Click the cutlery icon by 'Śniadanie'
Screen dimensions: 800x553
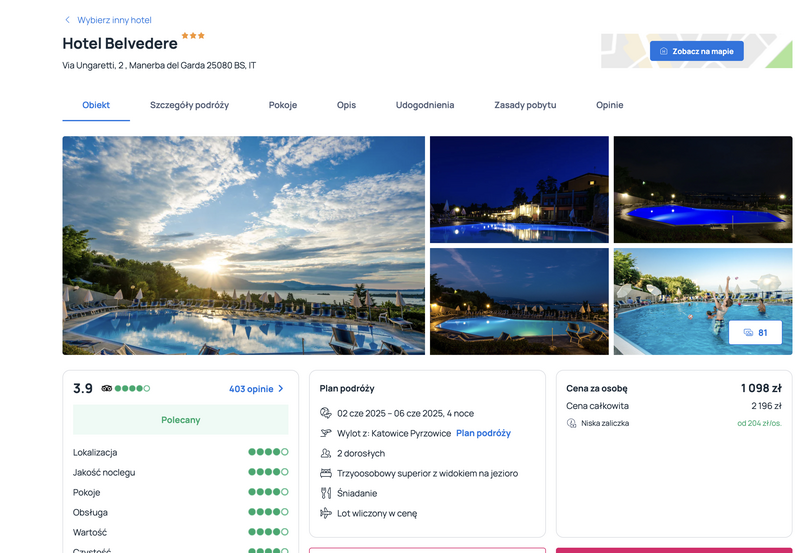326,493
